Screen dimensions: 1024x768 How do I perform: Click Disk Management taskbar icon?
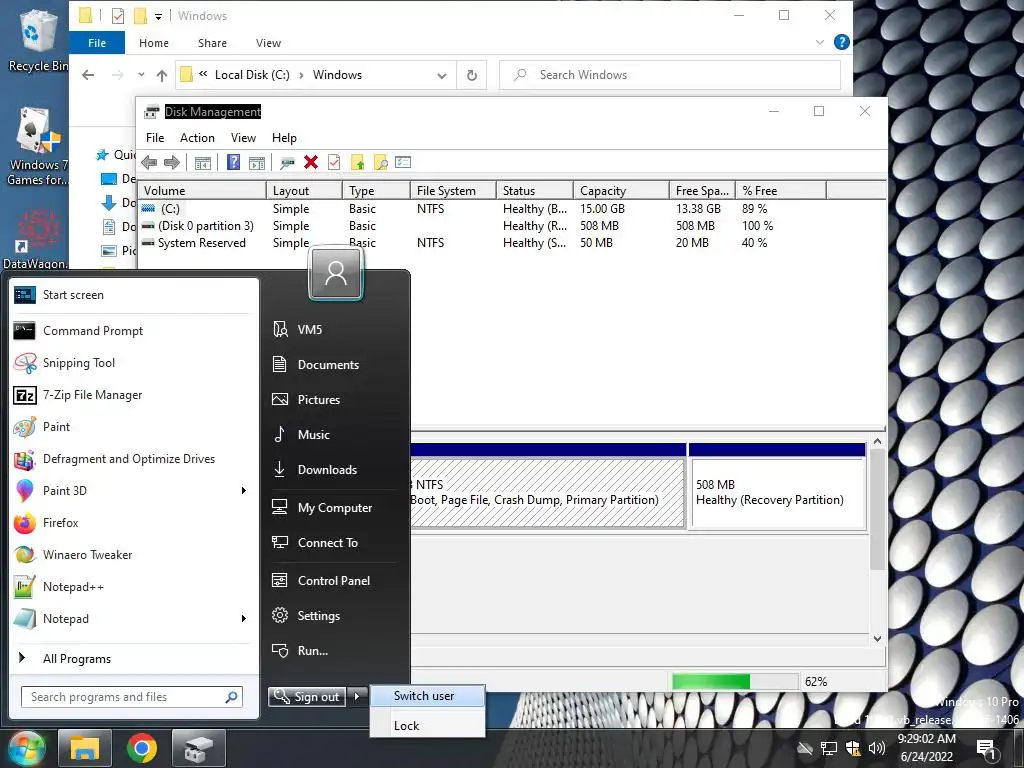[x=199, y=748]
